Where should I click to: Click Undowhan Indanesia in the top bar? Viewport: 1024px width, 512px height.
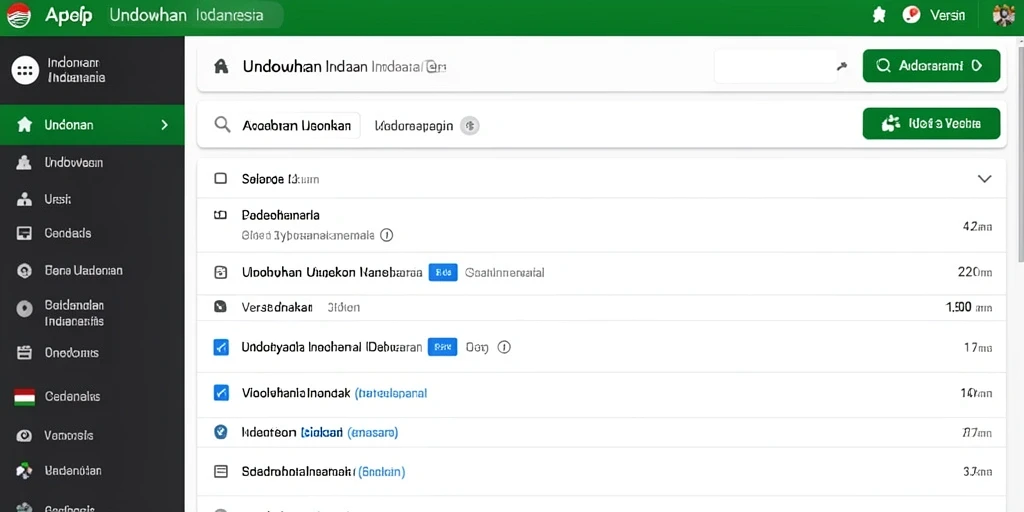187,15
